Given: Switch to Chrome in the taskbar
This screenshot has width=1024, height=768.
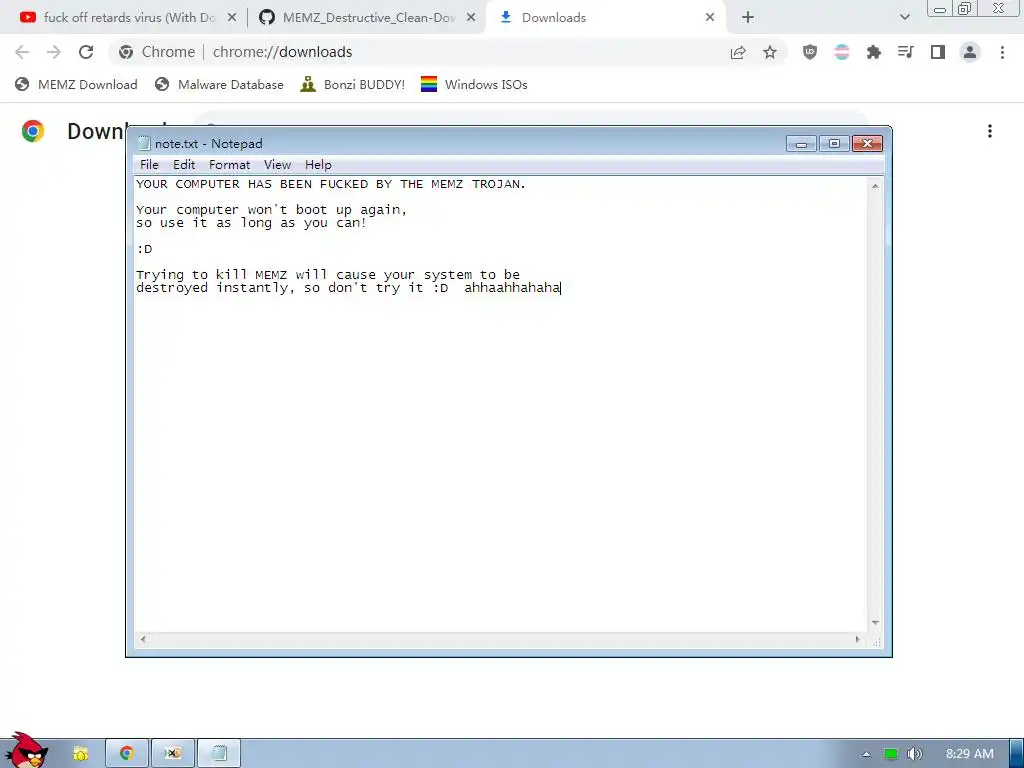Looking at the screenshot, I should [x=127, y=754].
